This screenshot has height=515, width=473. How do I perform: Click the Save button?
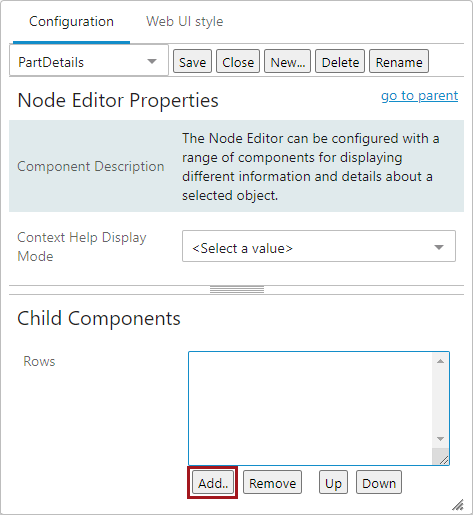[x=192, y=62]
